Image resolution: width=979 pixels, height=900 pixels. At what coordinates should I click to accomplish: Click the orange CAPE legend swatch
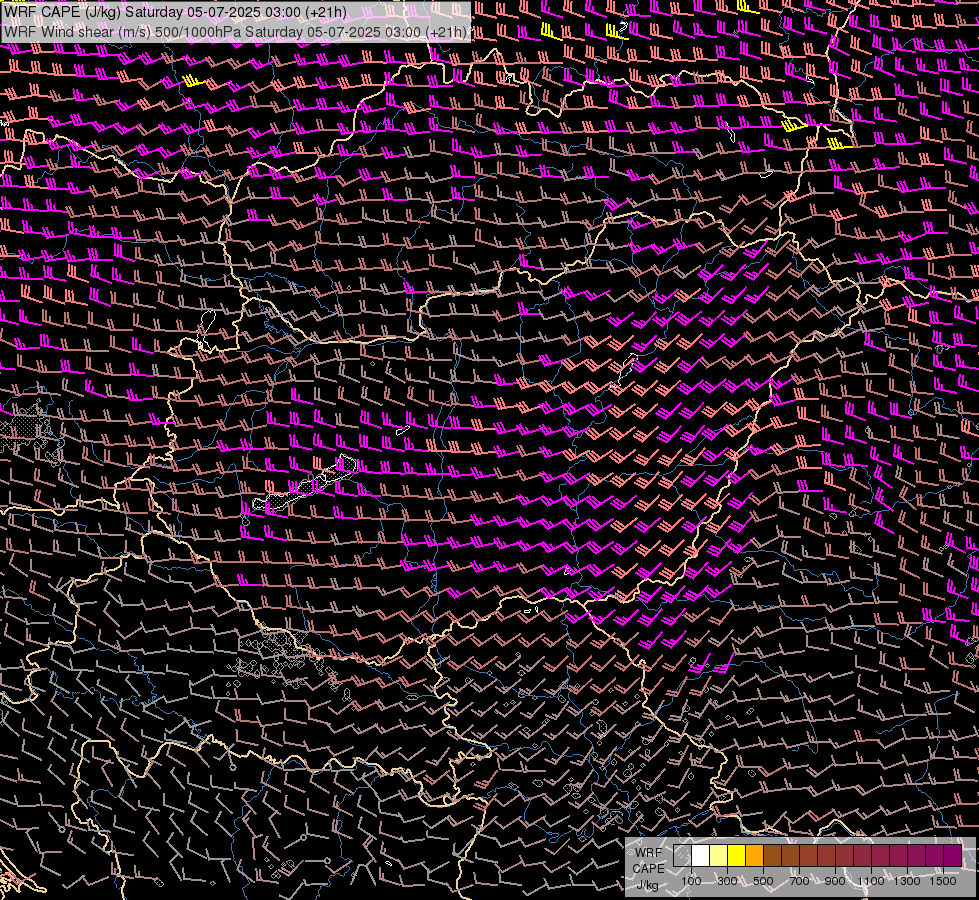755,856
